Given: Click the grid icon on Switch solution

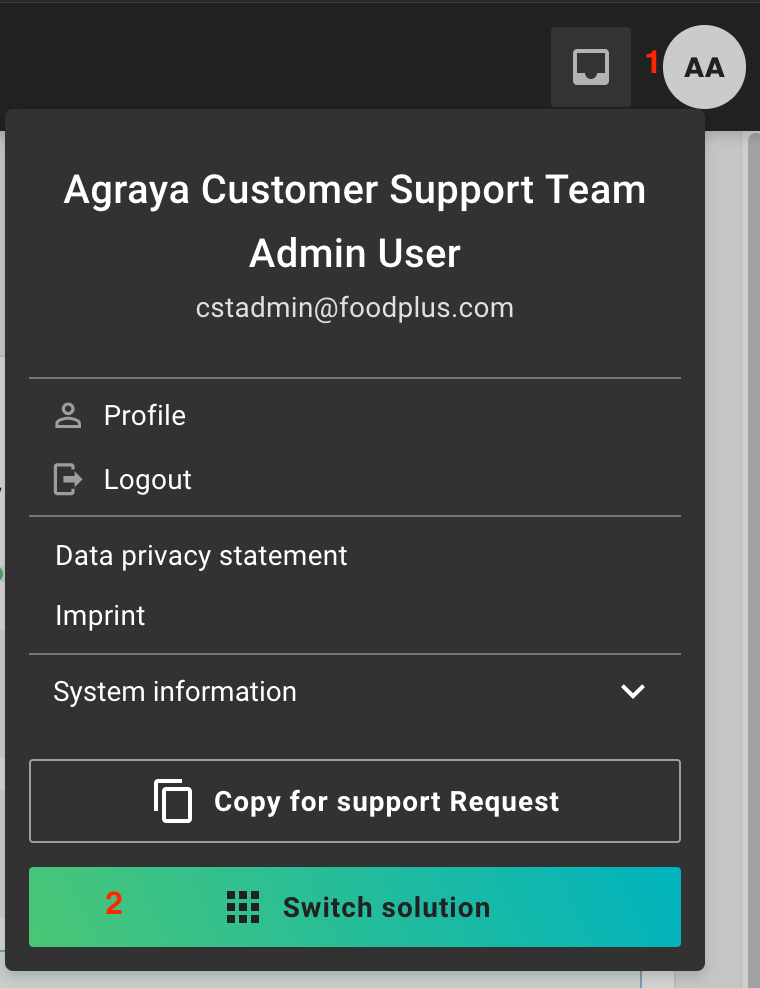Looking at the screenshot, I should click(x=243, y=907).
